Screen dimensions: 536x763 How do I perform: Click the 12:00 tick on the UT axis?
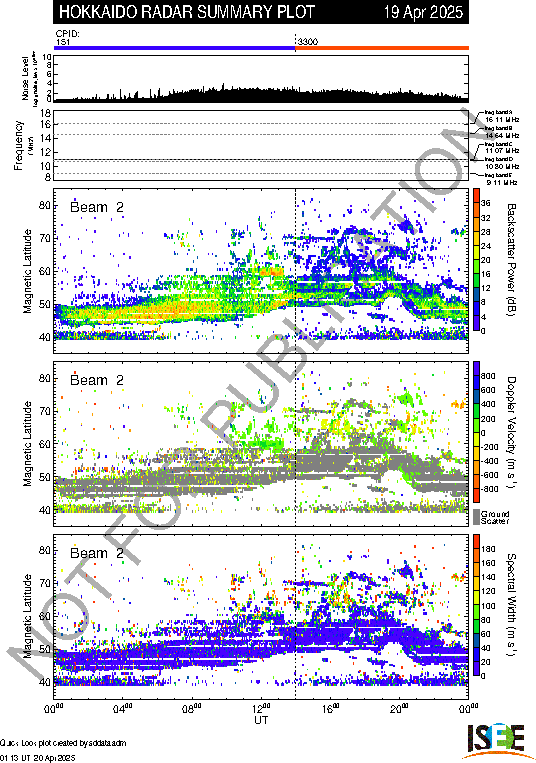(261, 708)
